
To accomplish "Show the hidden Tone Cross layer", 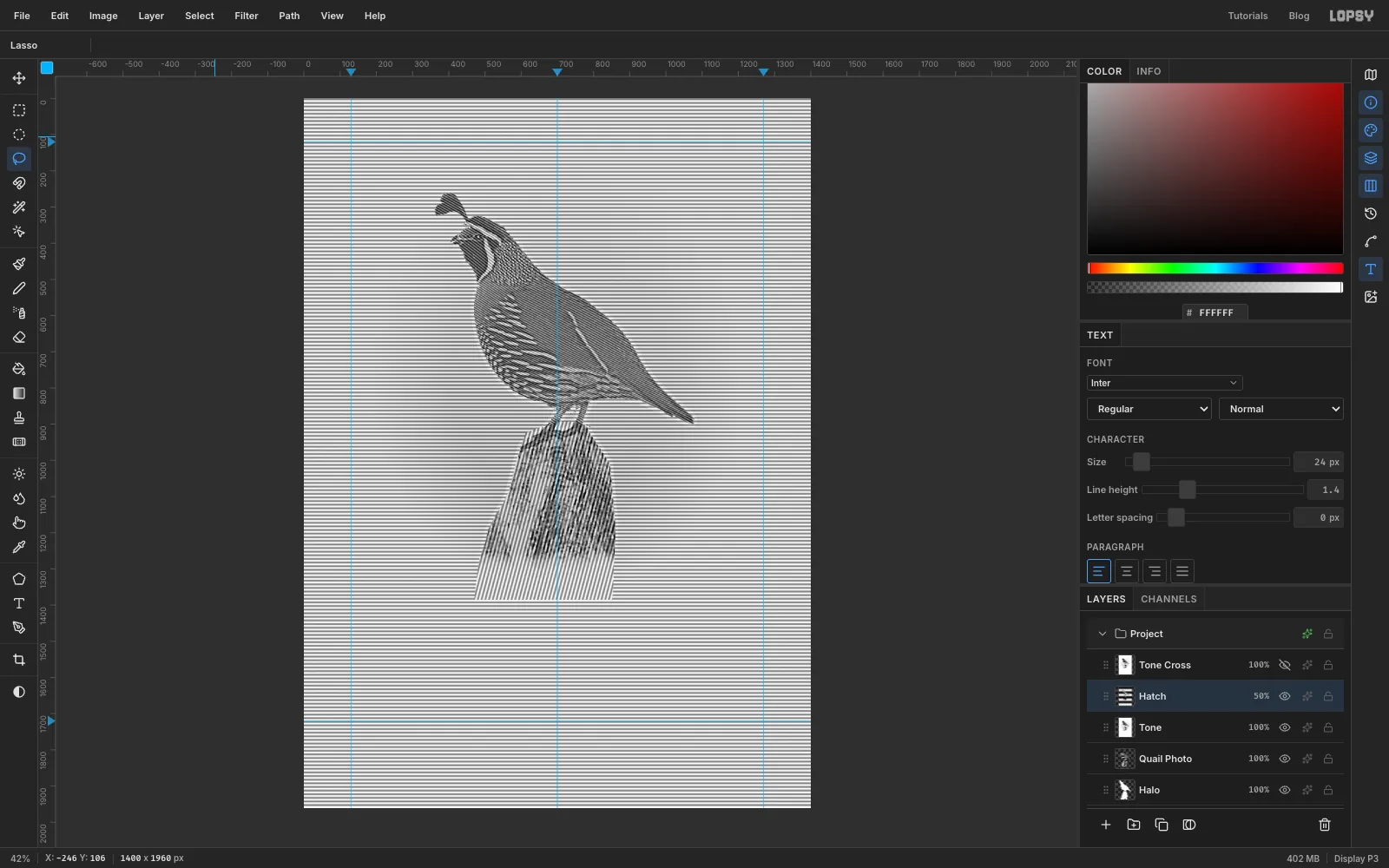I will (x=1285, y=665).
